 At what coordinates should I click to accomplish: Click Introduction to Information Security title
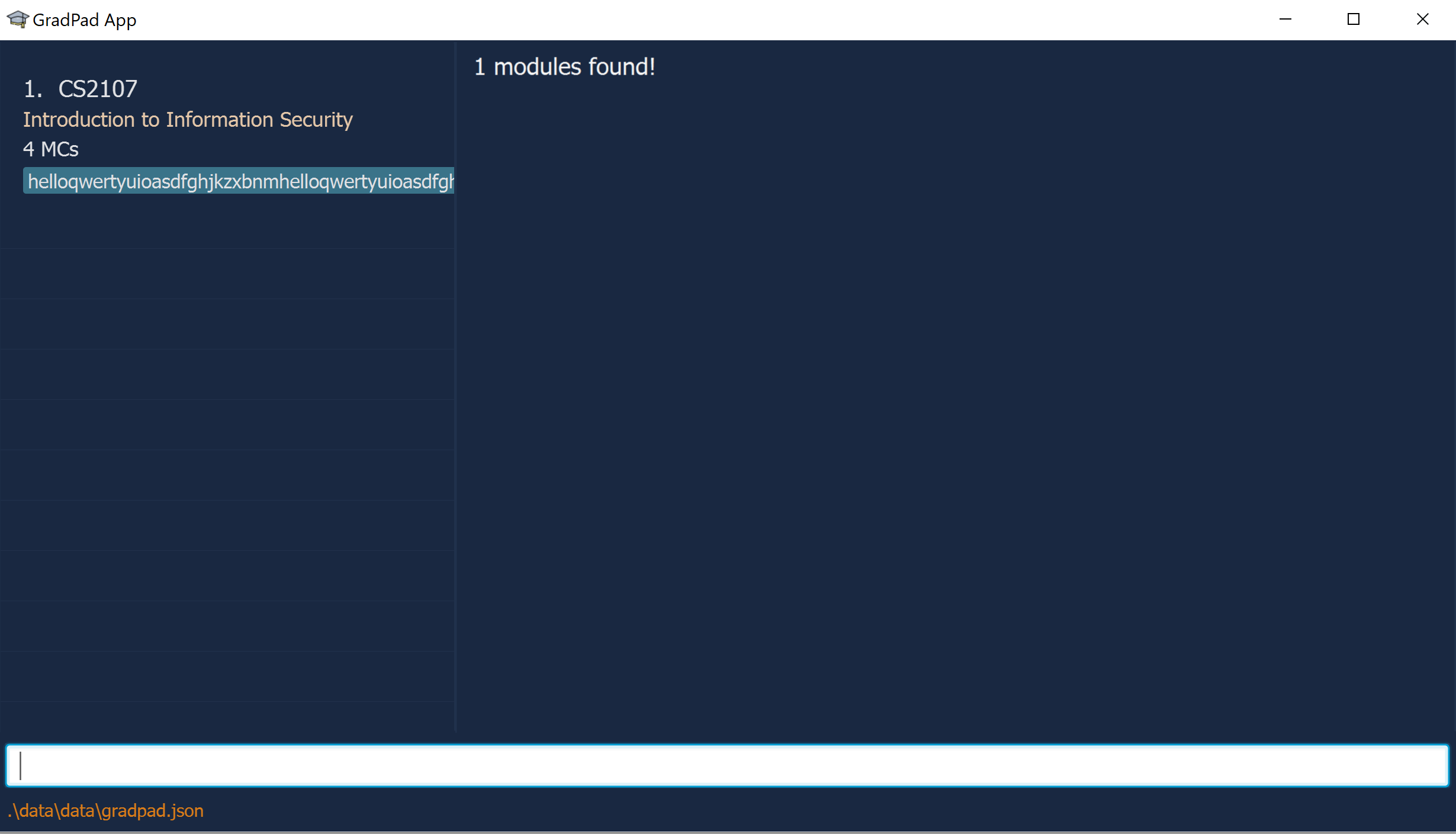pos(188,120)
